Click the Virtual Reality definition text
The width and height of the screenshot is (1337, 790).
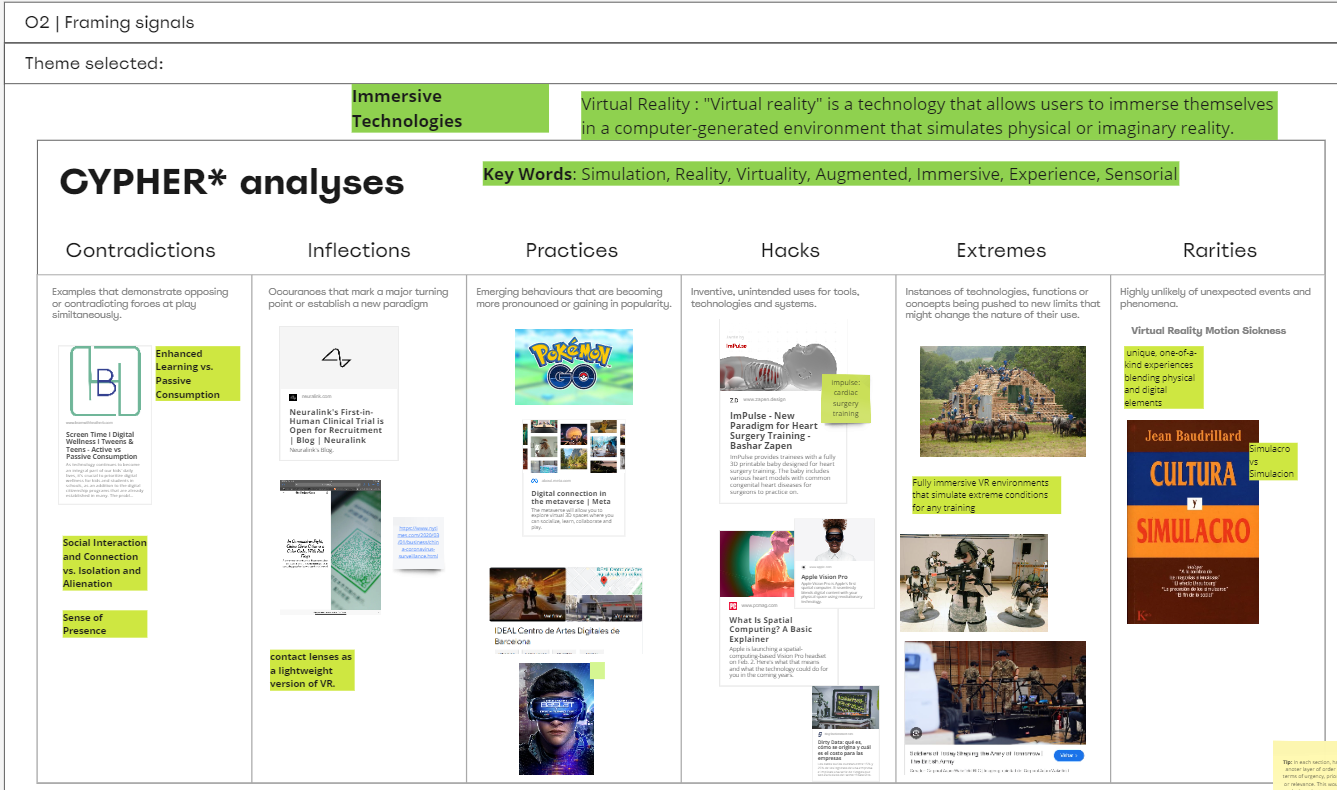coord(928,116)
